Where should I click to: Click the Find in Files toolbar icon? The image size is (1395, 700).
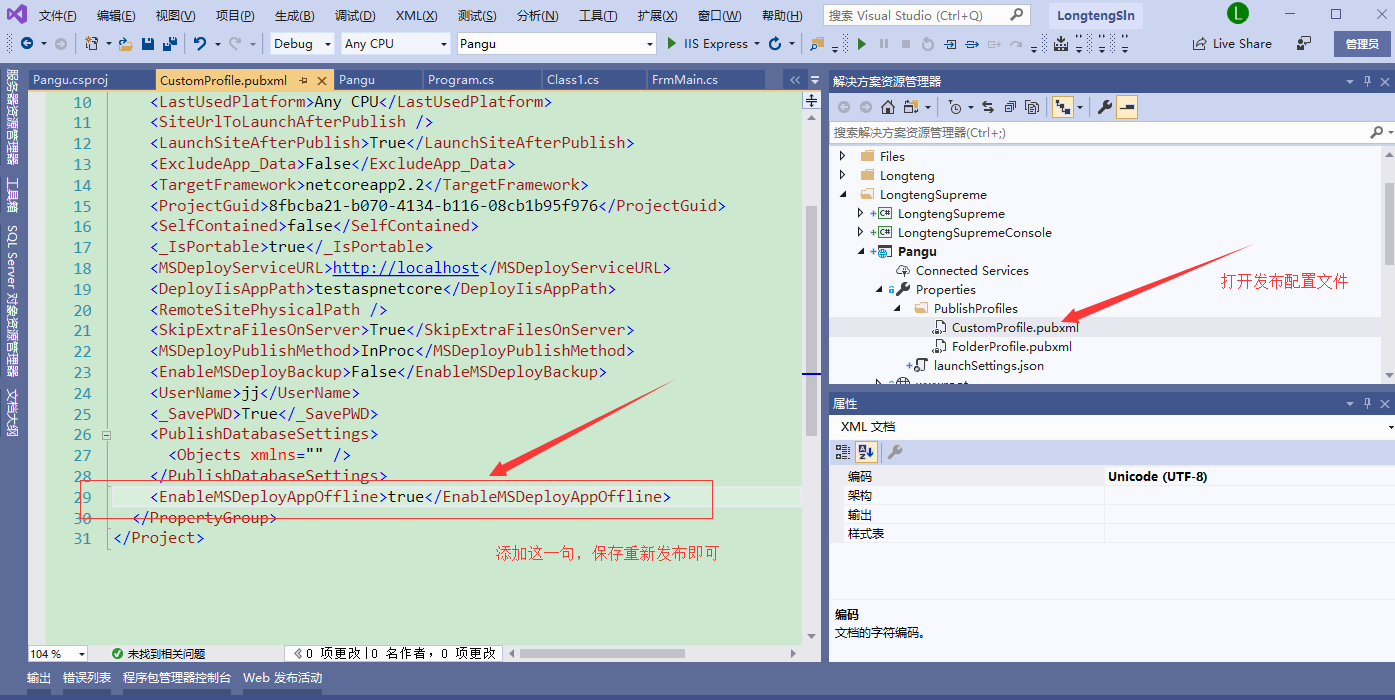point(817,44)
